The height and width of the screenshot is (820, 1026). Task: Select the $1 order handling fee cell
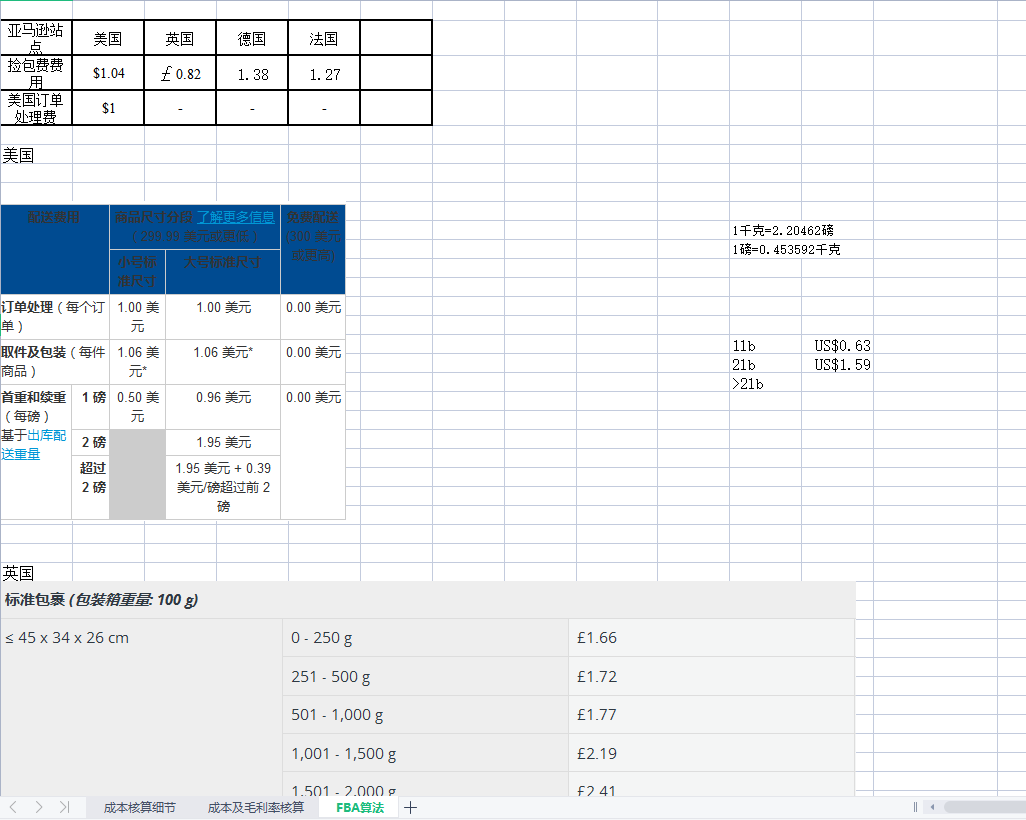pos(108,108)
